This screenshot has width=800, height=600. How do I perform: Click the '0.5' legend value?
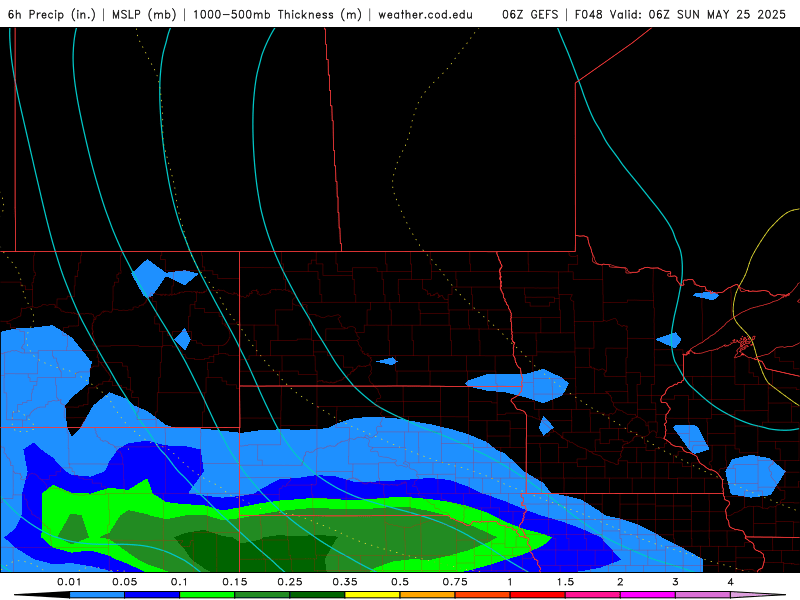click(x=400, y=582)
